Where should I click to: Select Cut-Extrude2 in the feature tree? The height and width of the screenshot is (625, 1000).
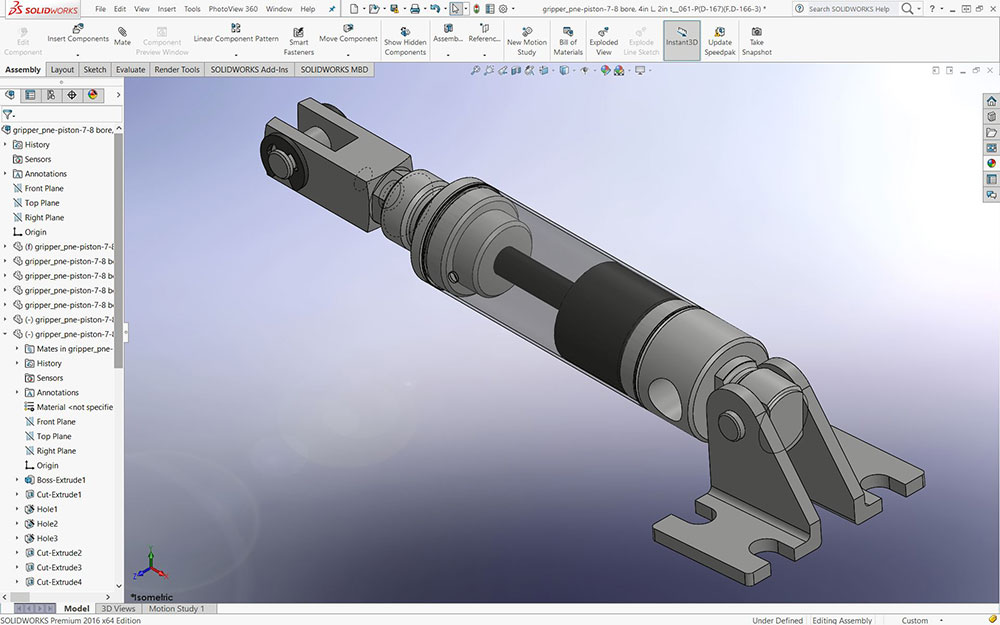coord(59,553)
